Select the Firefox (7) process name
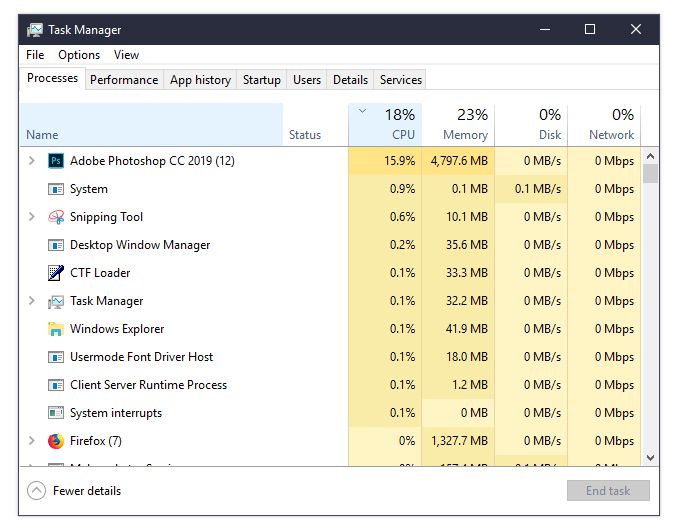 click(x=96, y=441)
